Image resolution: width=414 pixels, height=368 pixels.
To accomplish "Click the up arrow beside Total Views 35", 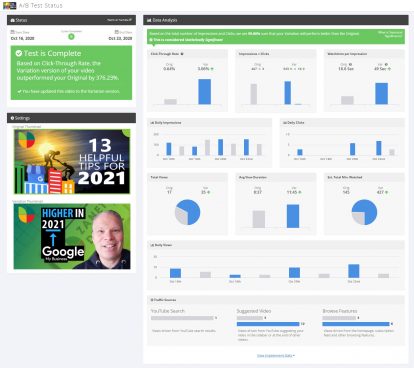I will pyautogui.click(x=209, y=192).
